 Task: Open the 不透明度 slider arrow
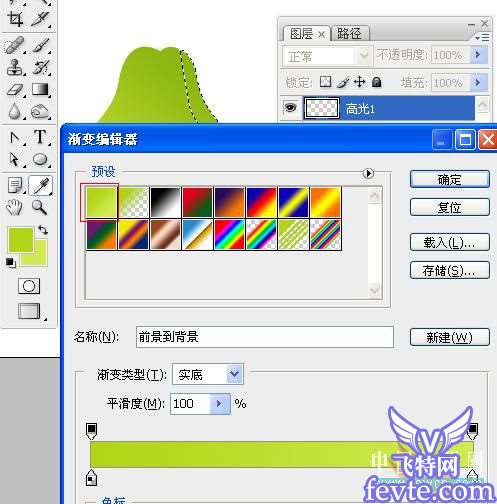tap(478, 54)
